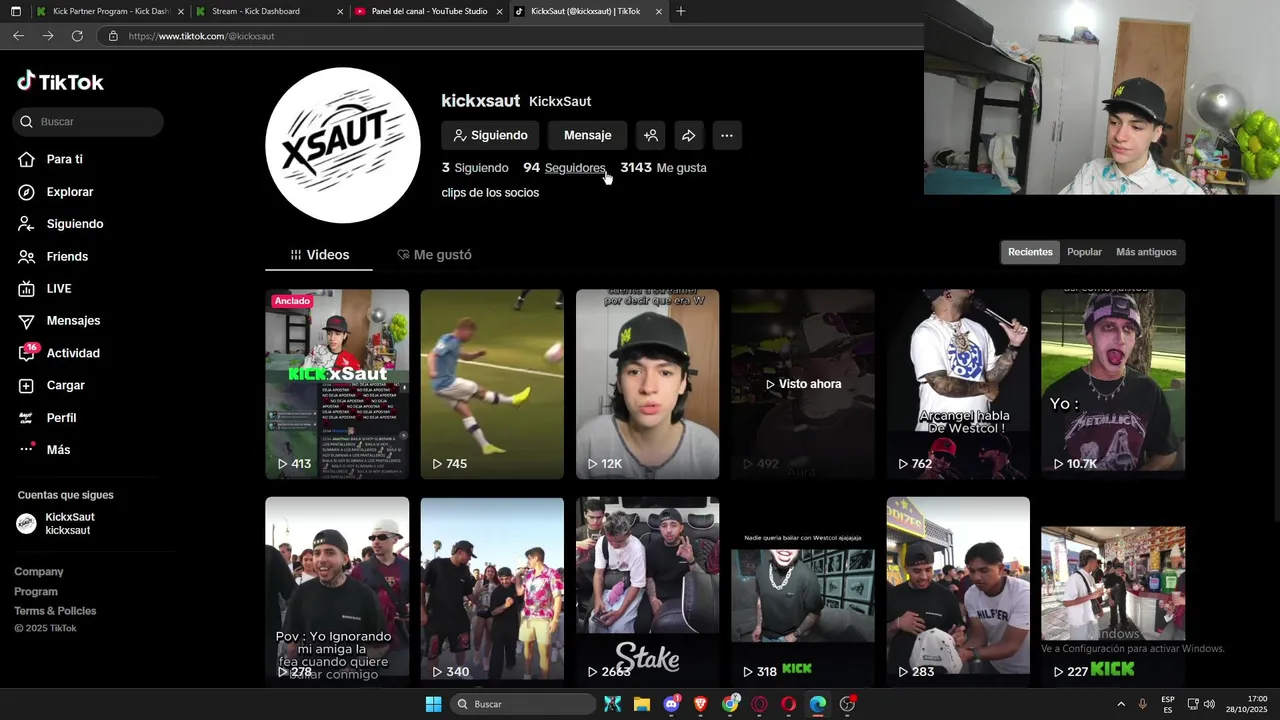This screenshot has height=720, width=1280.
Task: Expand the Más menu
Action: pos(58,450)
